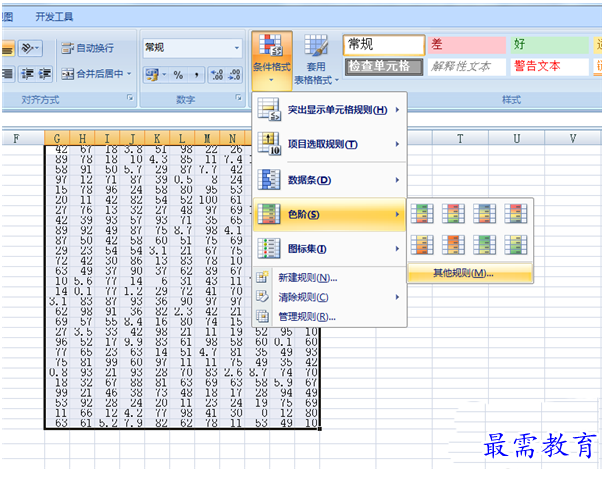Select column T header
The width and height of the screenshot is (605, 477).
[x=460, y=138]
